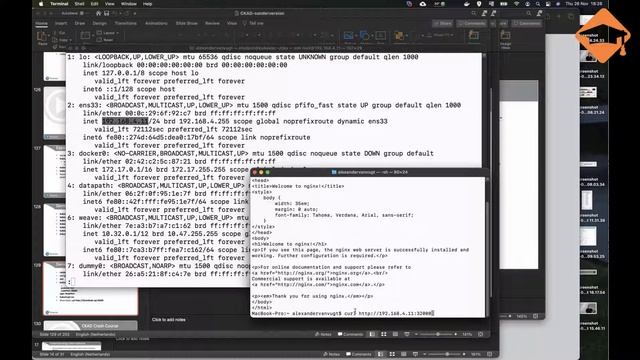Select slide 128 thumbnail in slide panel
Image resolution: width=640 pixels, height=360 pixels.
55,230
